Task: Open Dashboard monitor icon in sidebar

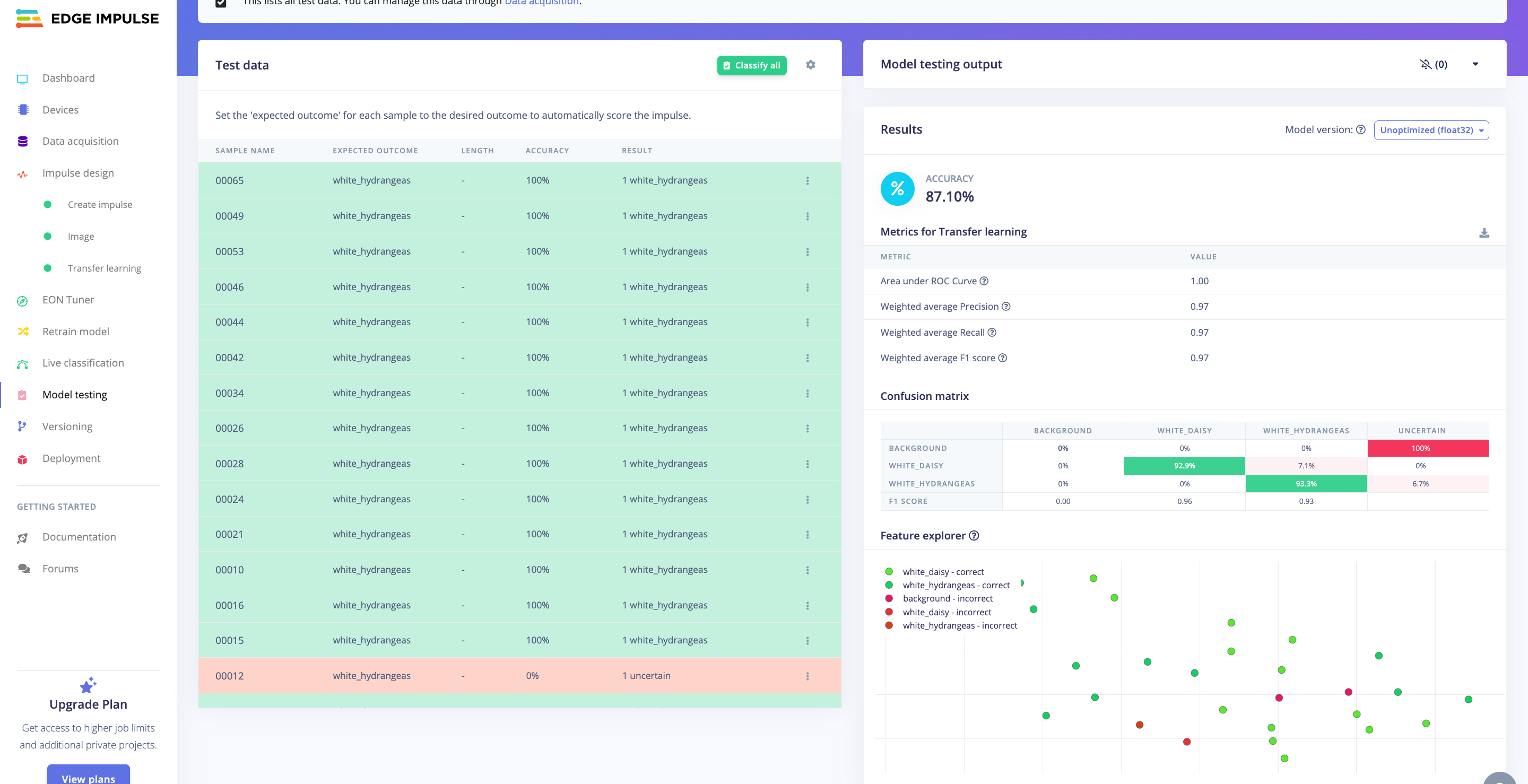Action: [x=22, y=79]
